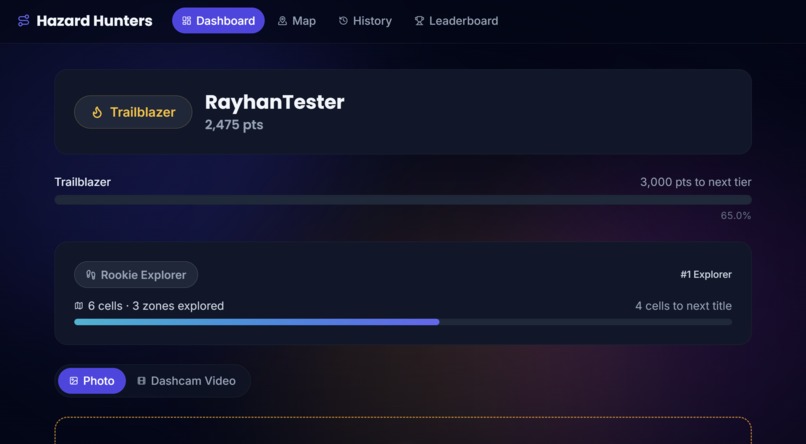
Task: Click the 4 cells to next title text
Action: (x=683, y=306)
